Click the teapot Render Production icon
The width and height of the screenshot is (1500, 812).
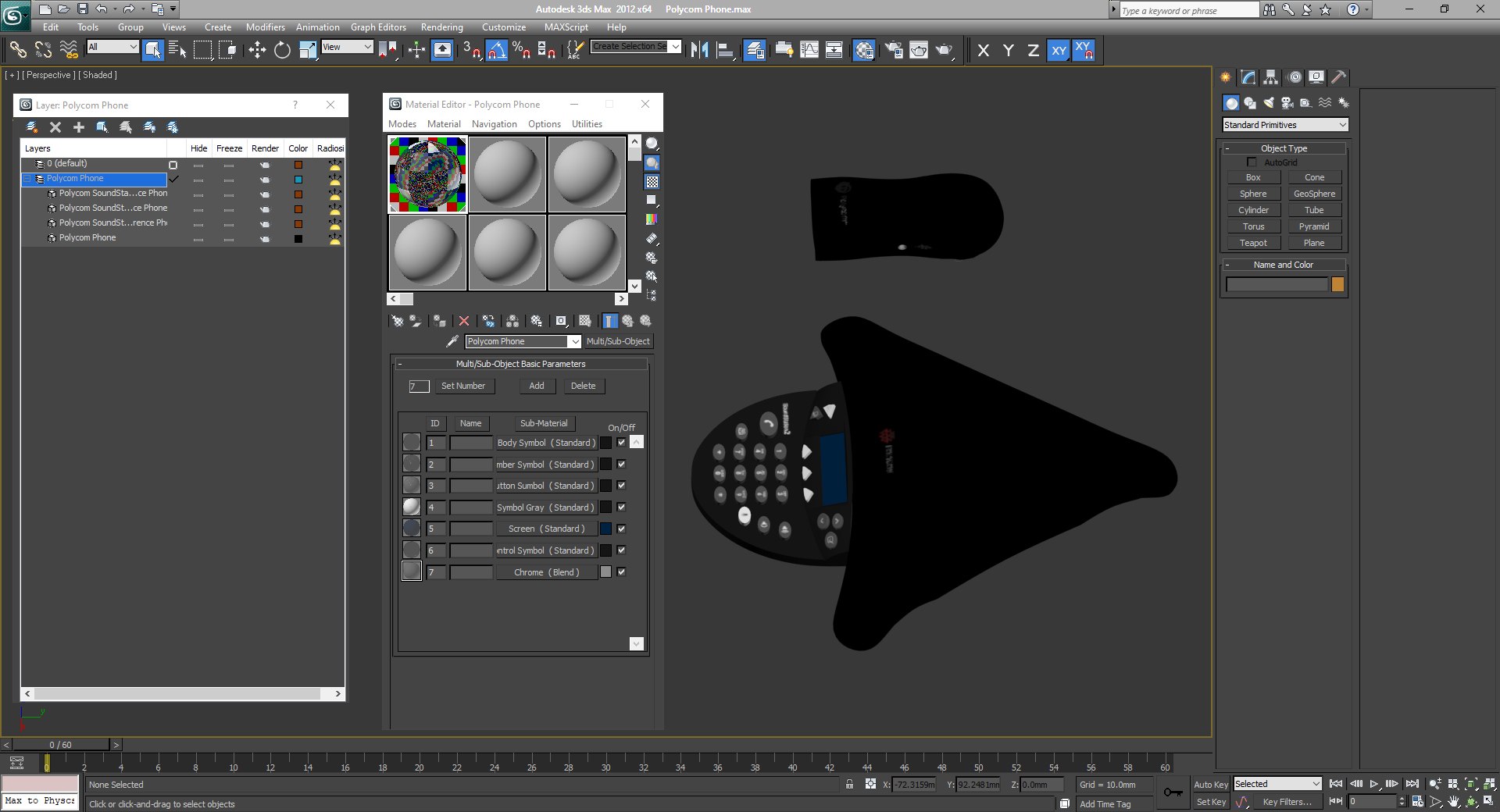click(x=945, y=51)
